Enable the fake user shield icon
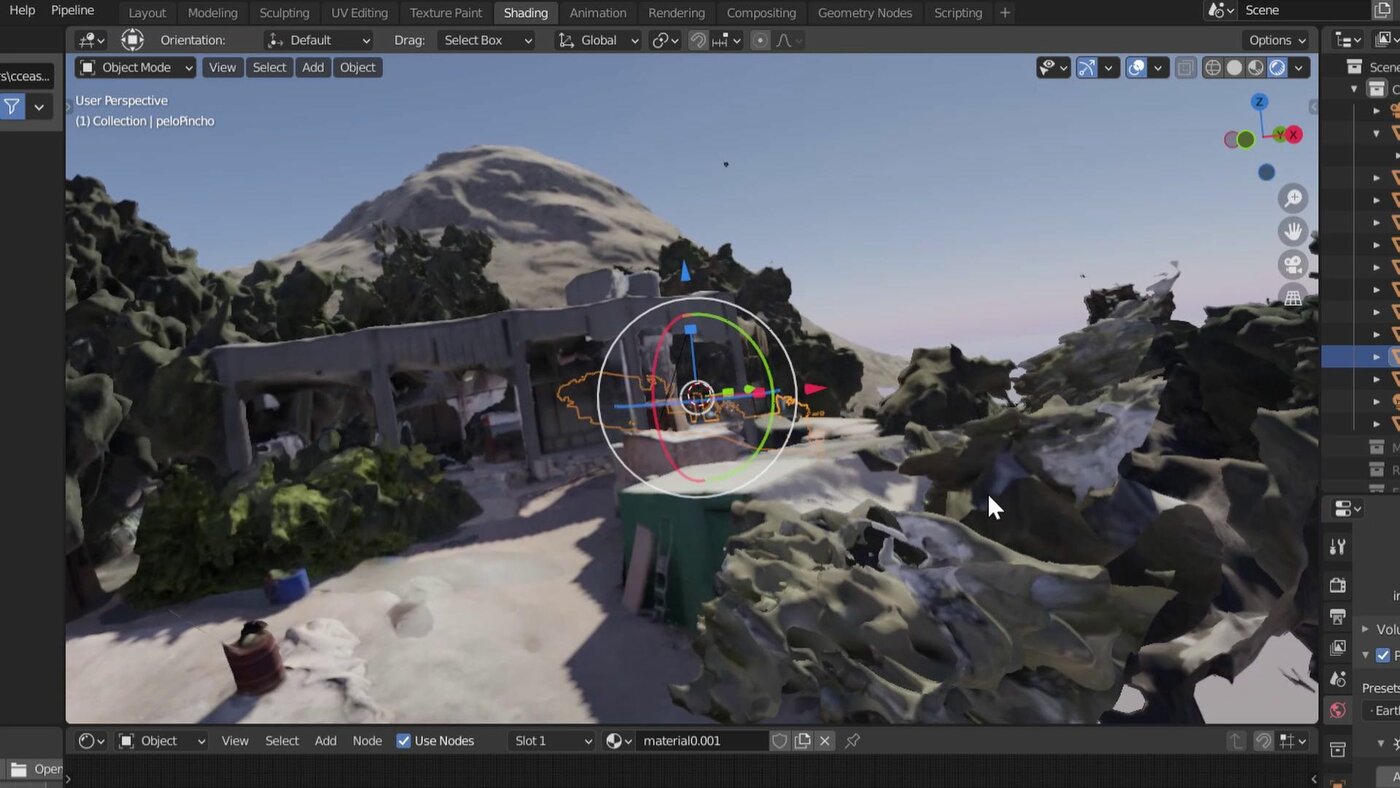The height and width of the screenshot is (788, 1400). pyautogui.click(x=779, y=741)
